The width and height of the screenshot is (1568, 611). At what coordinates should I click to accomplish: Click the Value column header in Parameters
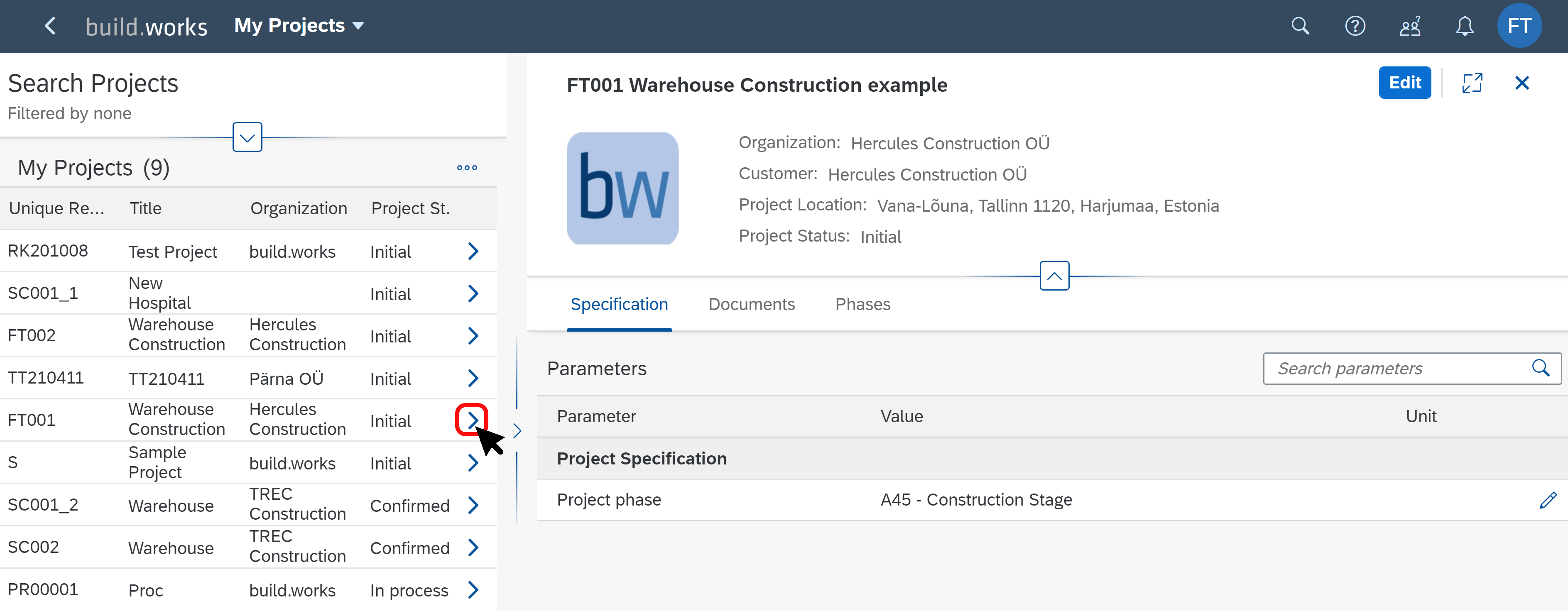pyautogui.click(x=902, y=416)
